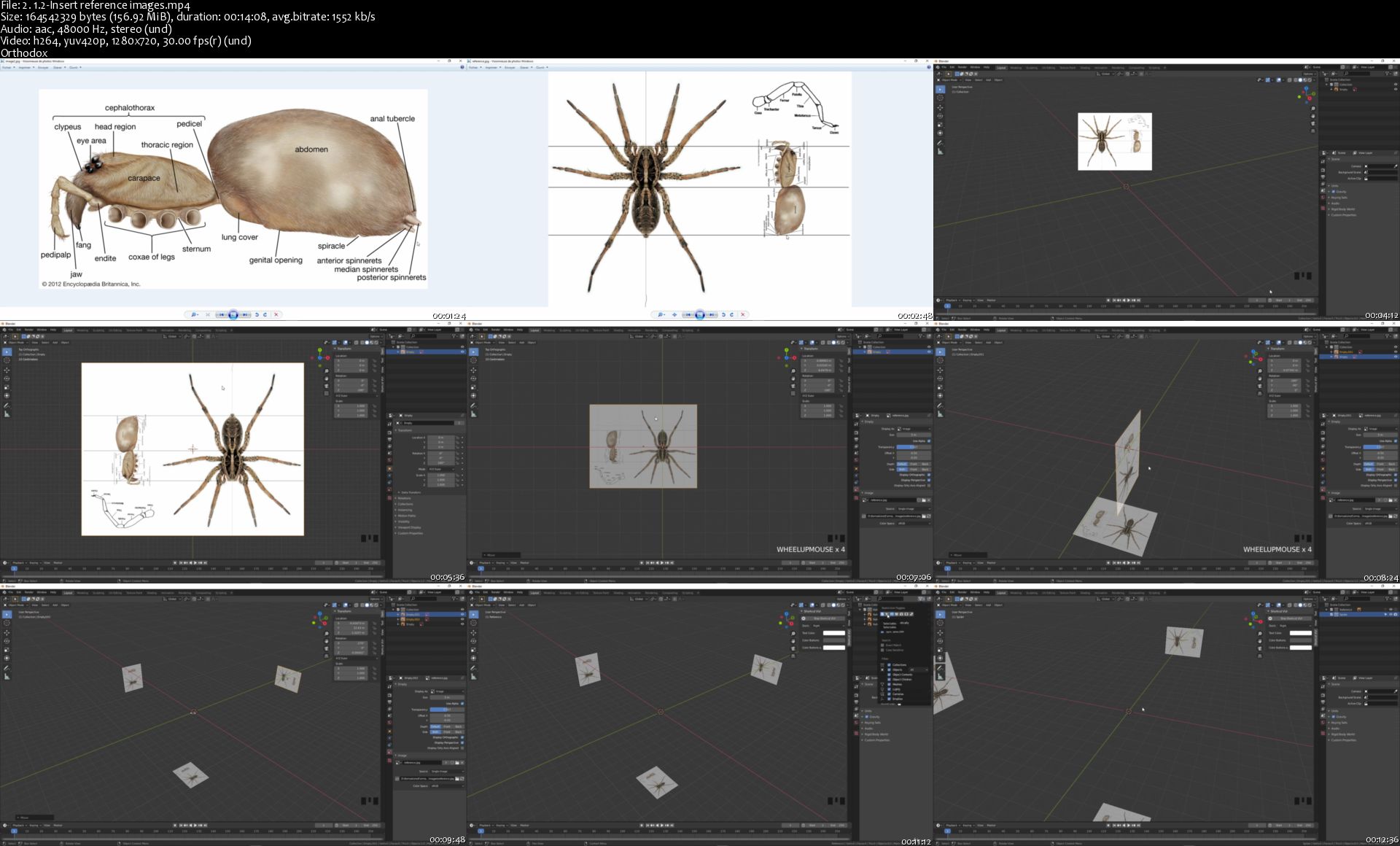The width and height of the screenshot is (1400, 846).
Task: Hide Collection via eye icon in 00:04:12 frame
Action: coord(1396,85)
